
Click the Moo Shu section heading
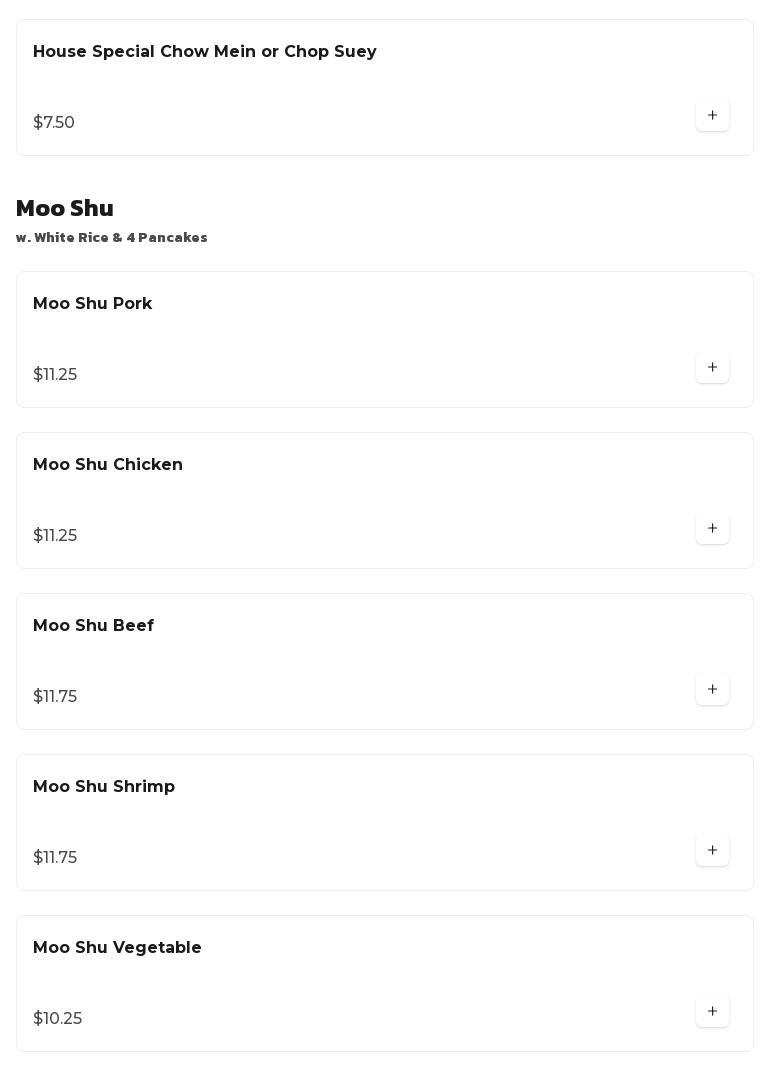tap(64, 208)
